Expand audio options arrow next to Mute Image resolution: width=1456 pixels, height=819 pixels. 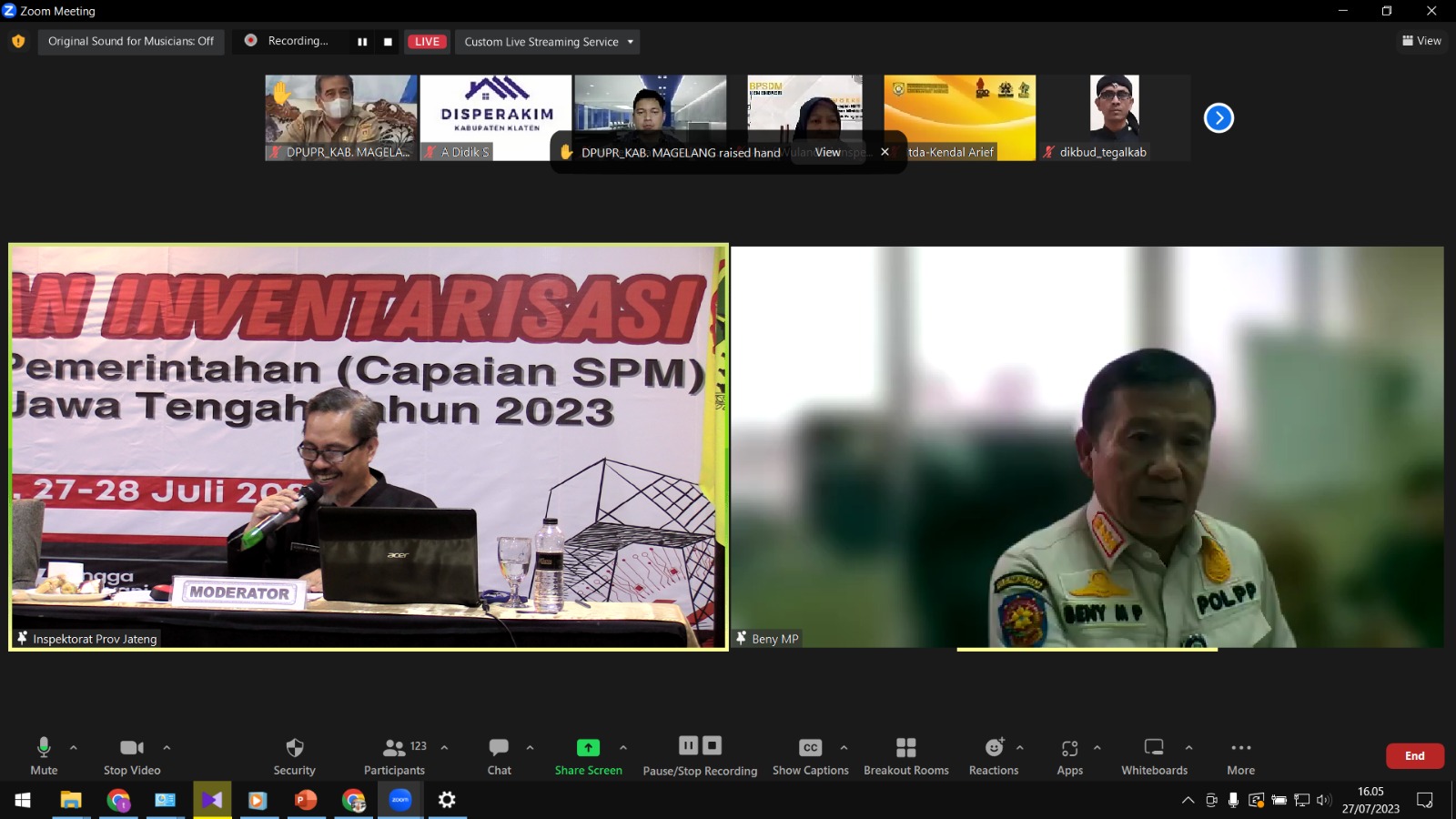(74, 748)
